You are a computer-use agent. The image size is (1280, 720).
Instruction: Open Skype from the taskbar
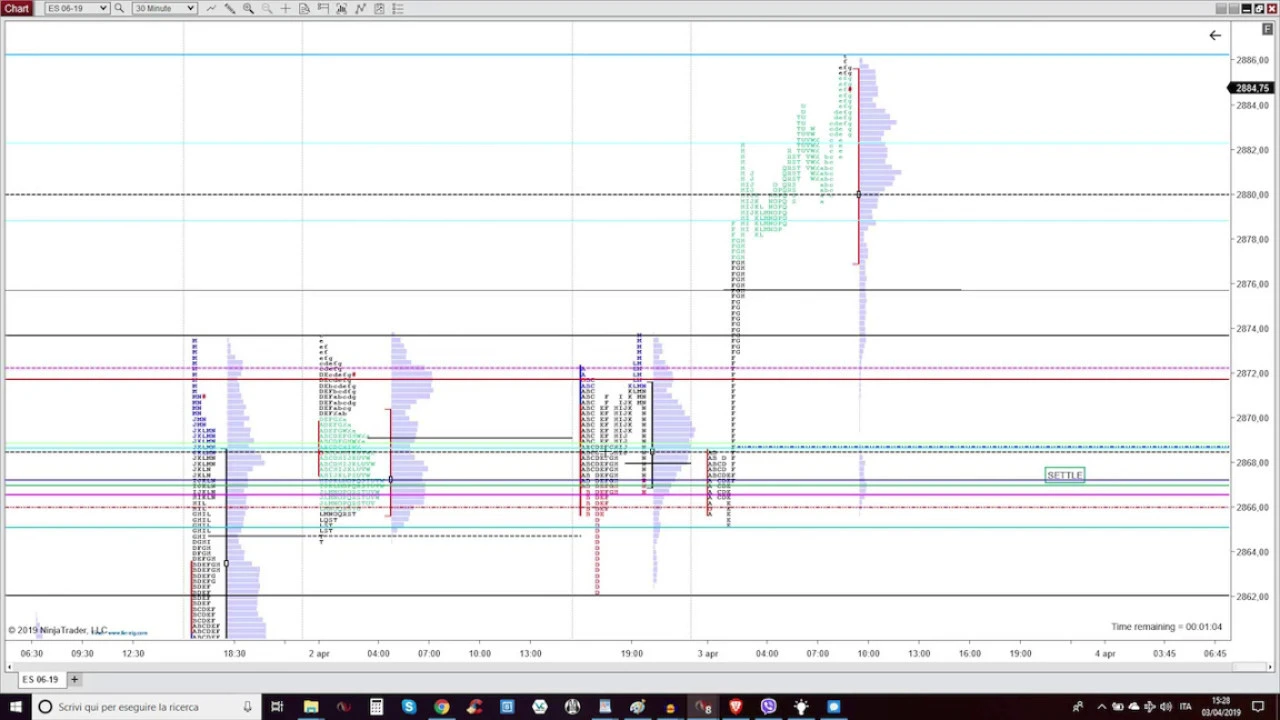coord(409,707)
